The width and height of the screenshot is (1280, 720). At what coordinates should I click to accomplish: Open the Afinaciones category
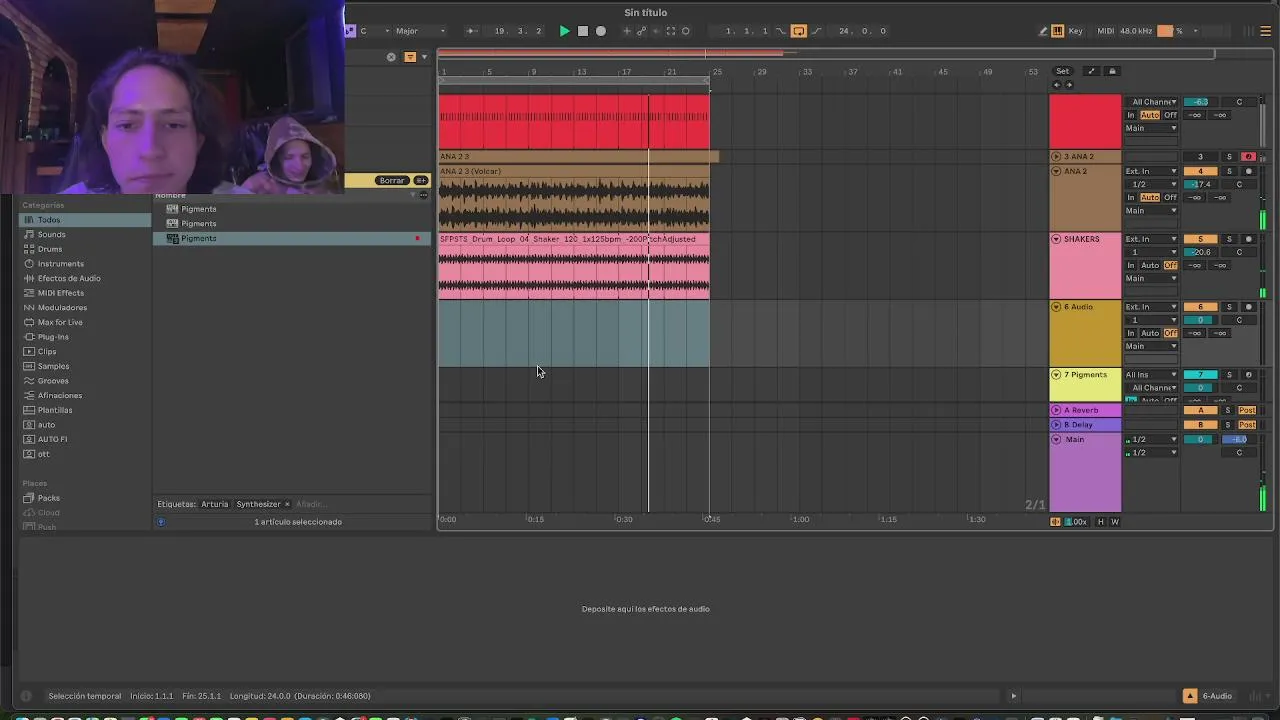coord(60,396)
